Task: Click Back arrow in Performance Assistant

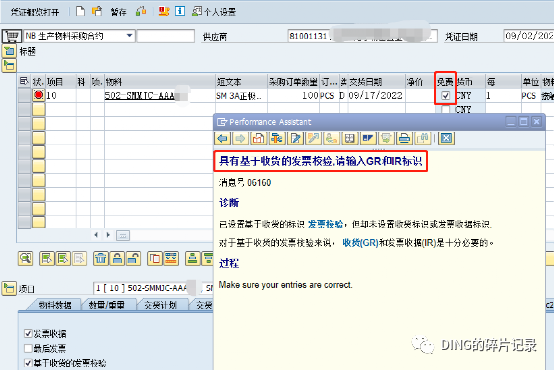Action: click(x=223, y=139)
